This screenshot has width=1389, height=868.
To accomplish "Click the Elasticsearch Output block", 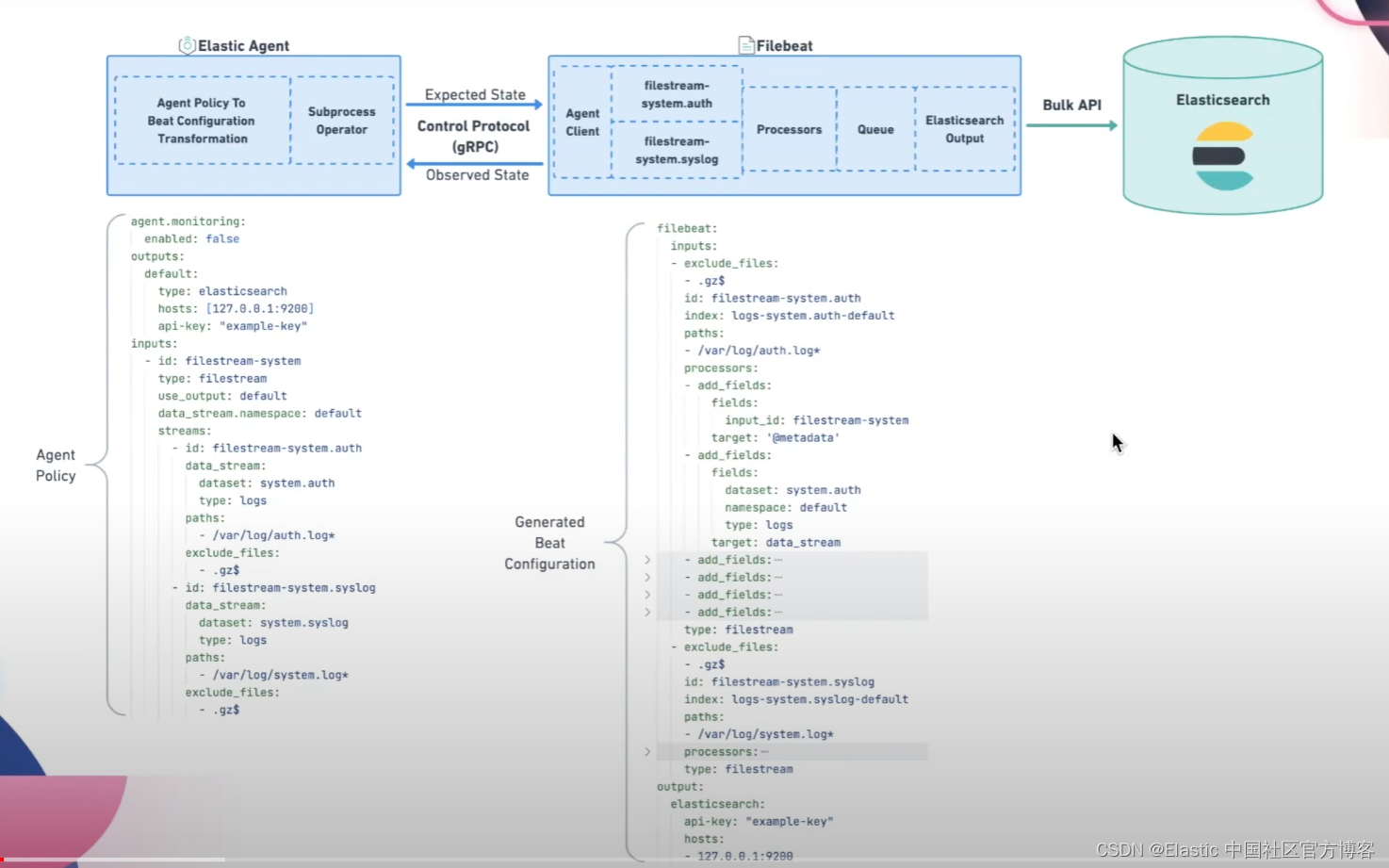I will point(964,129).
